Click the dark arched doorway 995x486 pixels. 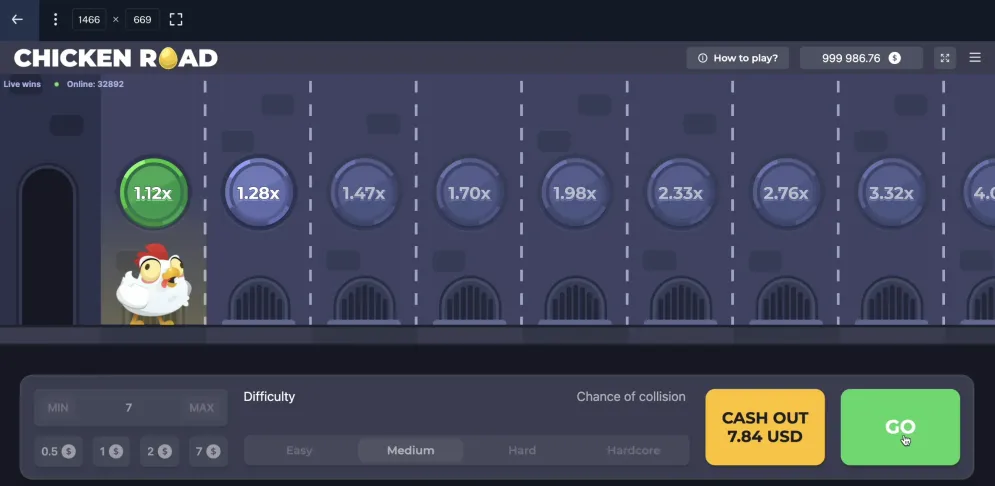[48, 246]
